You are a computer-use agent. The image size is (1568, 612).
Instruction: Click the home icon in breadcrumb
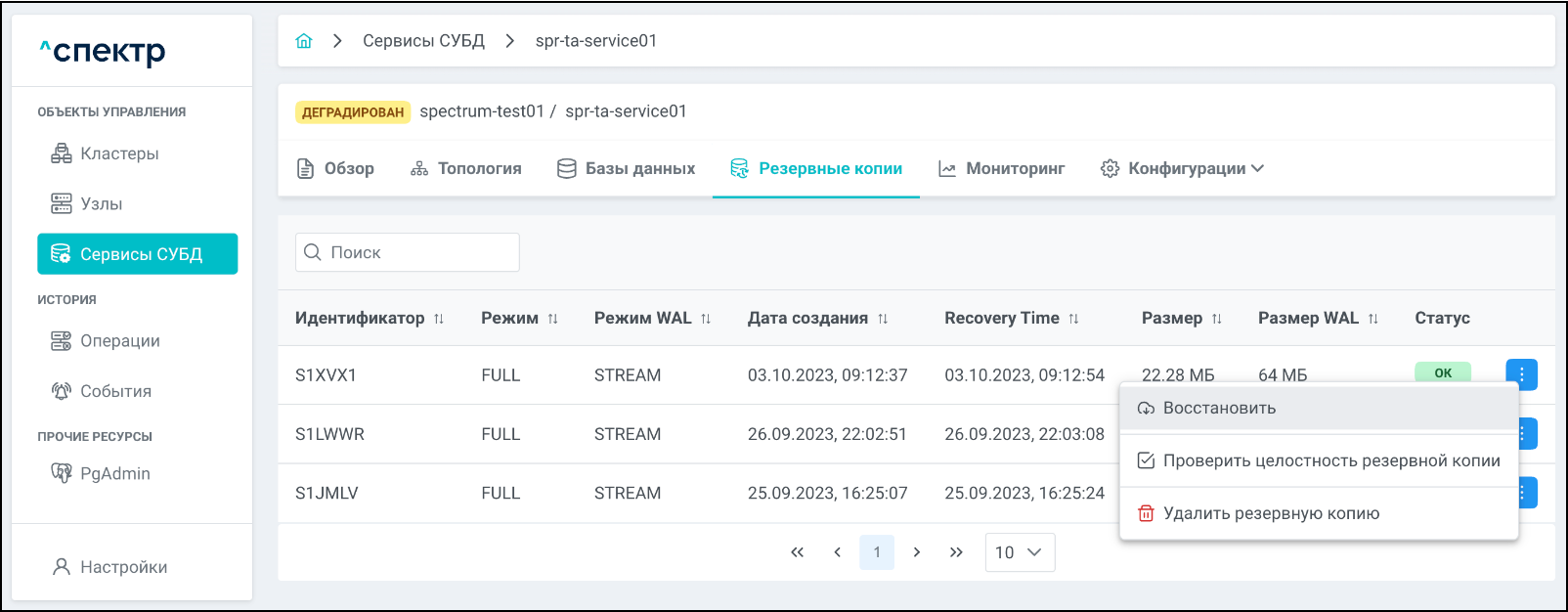[304, 41]
